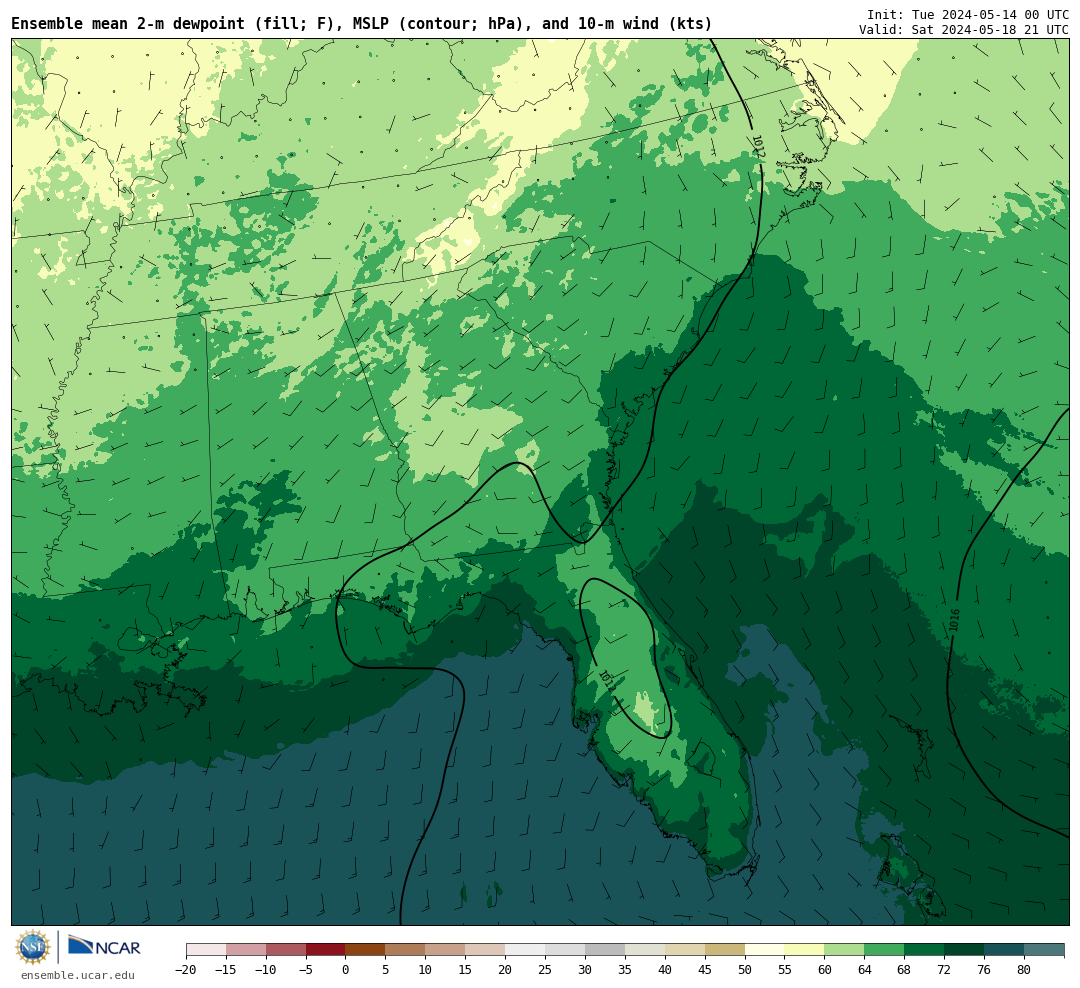
Task: Pick the 60 to 64 light green swatch
Action: point(845,950)
